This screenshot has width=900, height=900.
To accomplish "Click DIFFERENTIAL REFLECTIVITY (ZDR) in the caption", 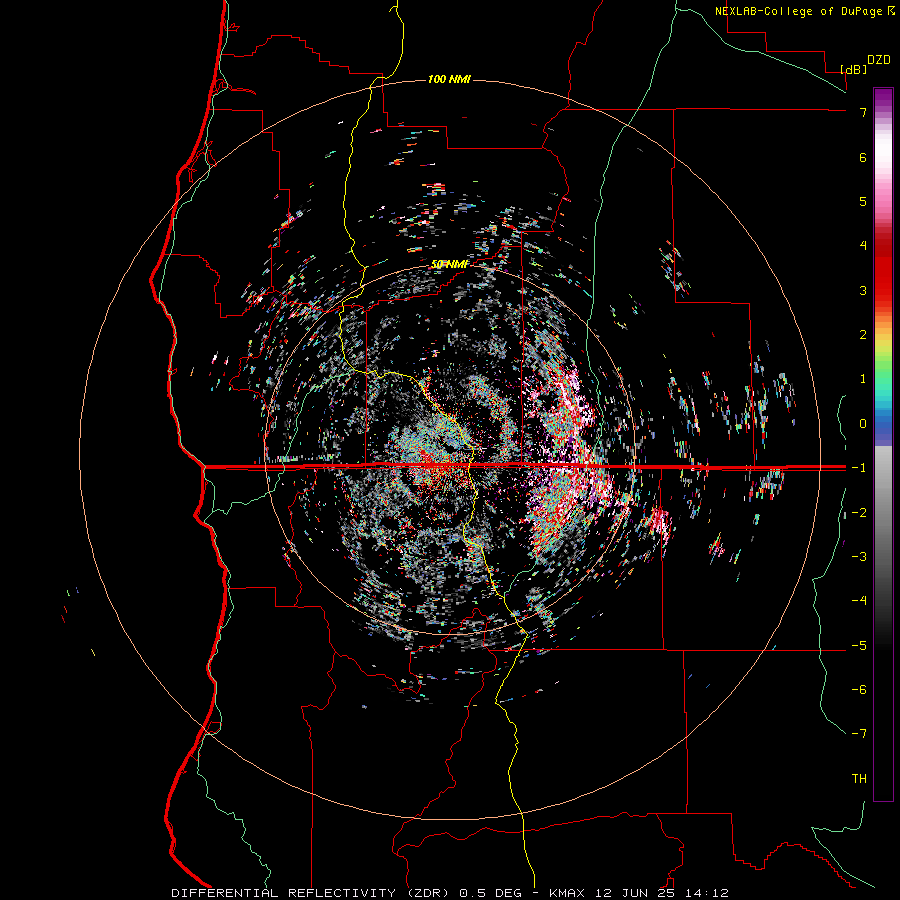I will coord(312,893).
